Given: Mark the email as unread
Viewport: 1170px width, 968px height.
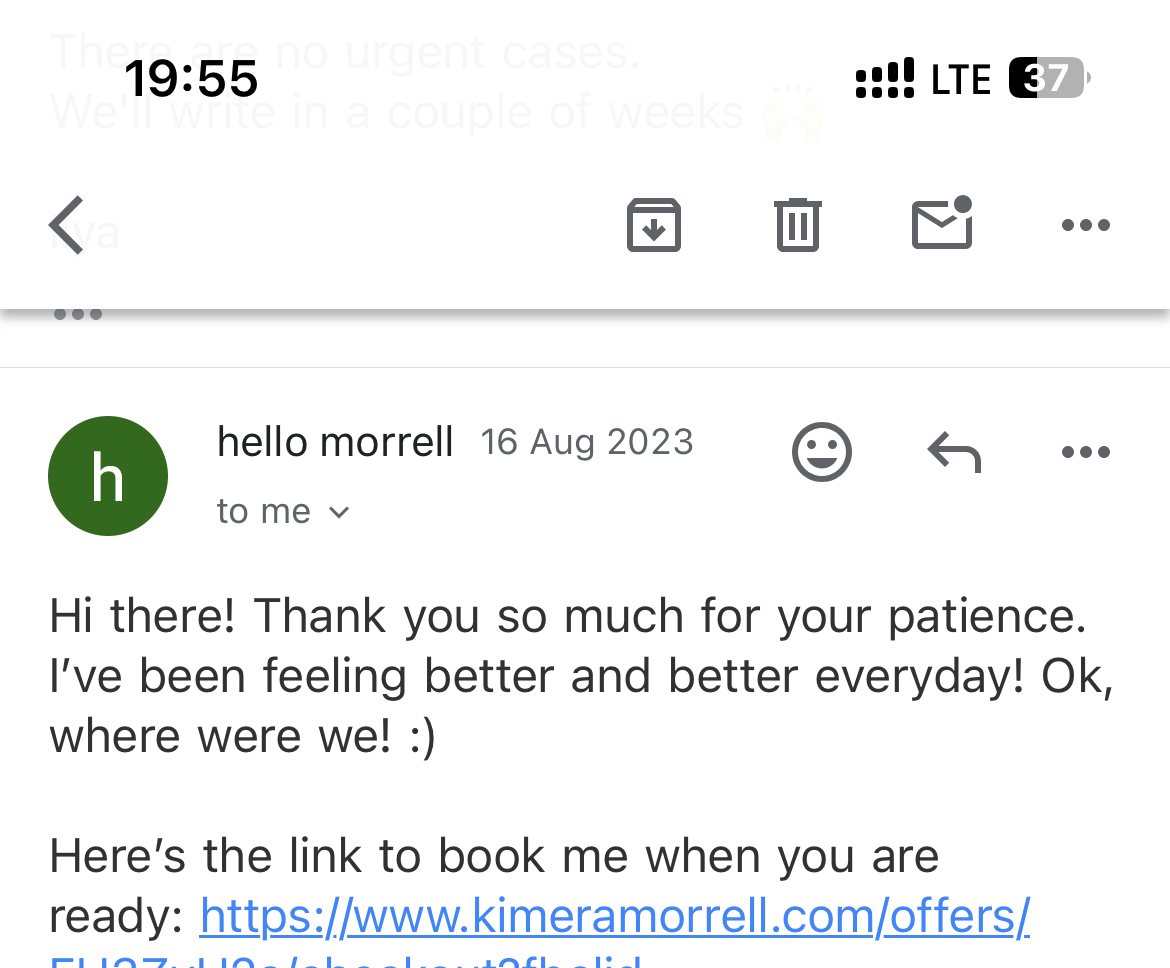Looking at the screenshot, I should coord(942,223).
